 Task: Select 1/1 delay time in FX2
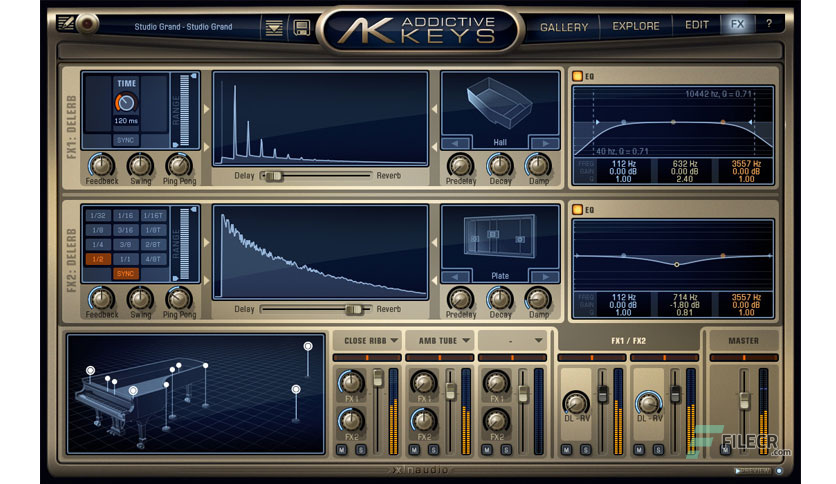[x=125, y=259]
